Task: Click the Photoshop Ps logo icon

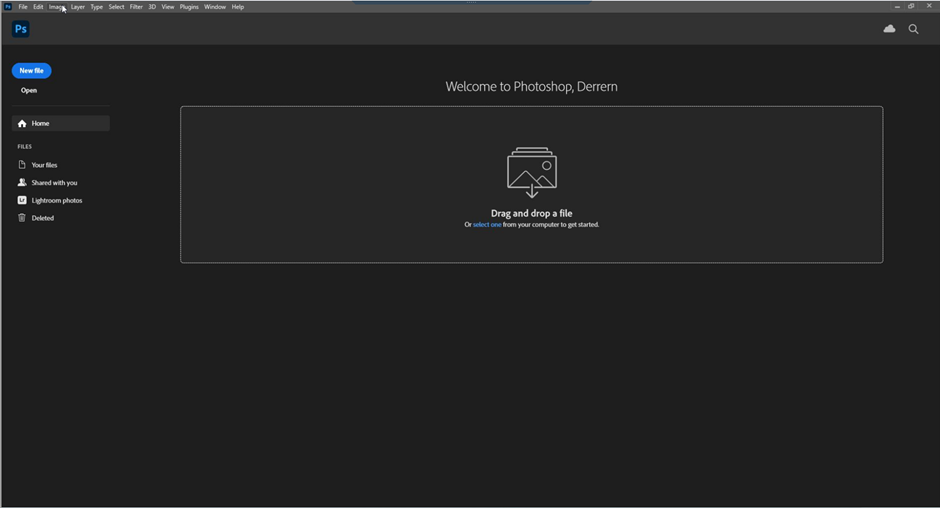Action: [20, 29]
